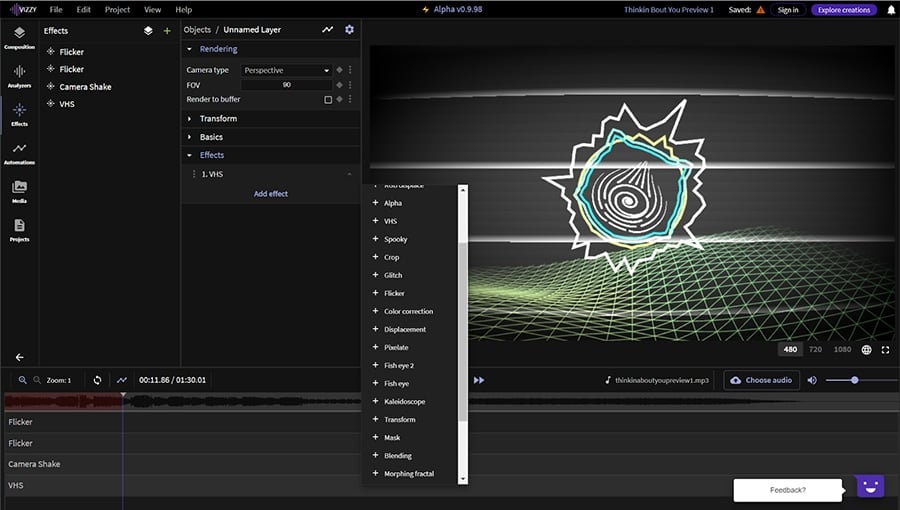Screen dimensions: 900x510
Task: Open the Camera type Perspective dropdown
Action: pyautogui.click(x=286, y=70)
